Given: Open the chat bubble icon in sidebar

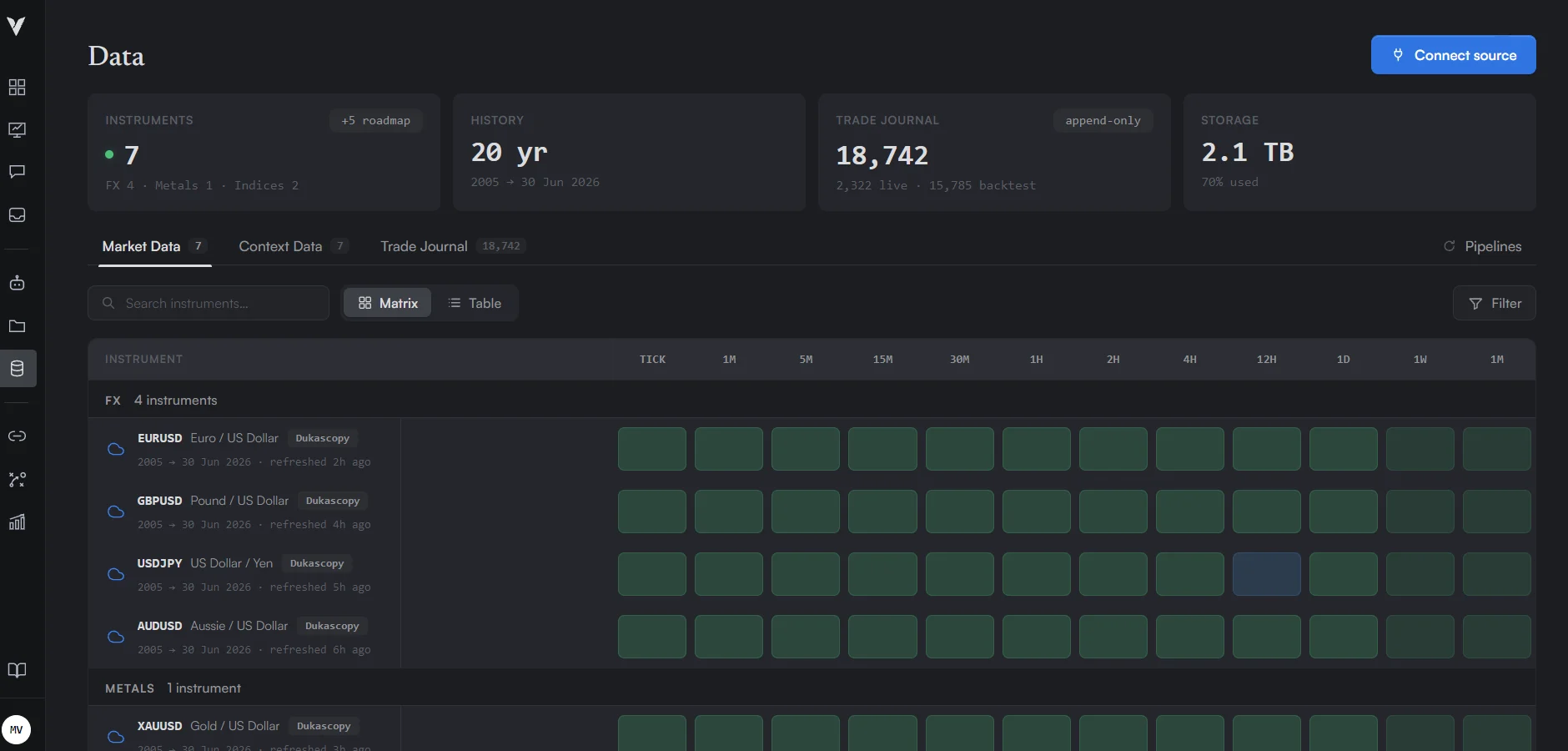Looking at the screenshot, I should point(17,172).
